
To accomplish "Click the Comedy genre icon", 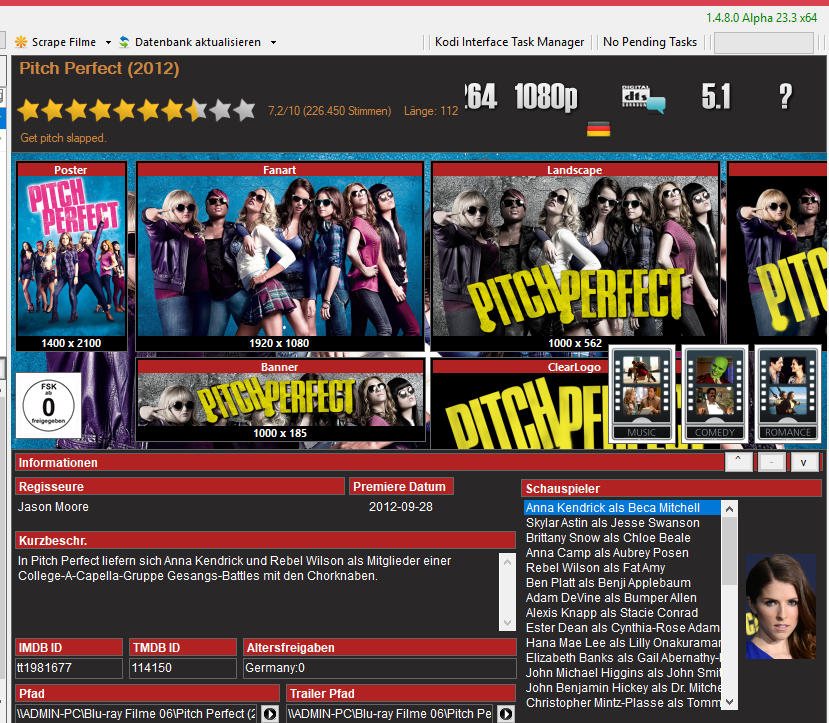I will 715,393.
